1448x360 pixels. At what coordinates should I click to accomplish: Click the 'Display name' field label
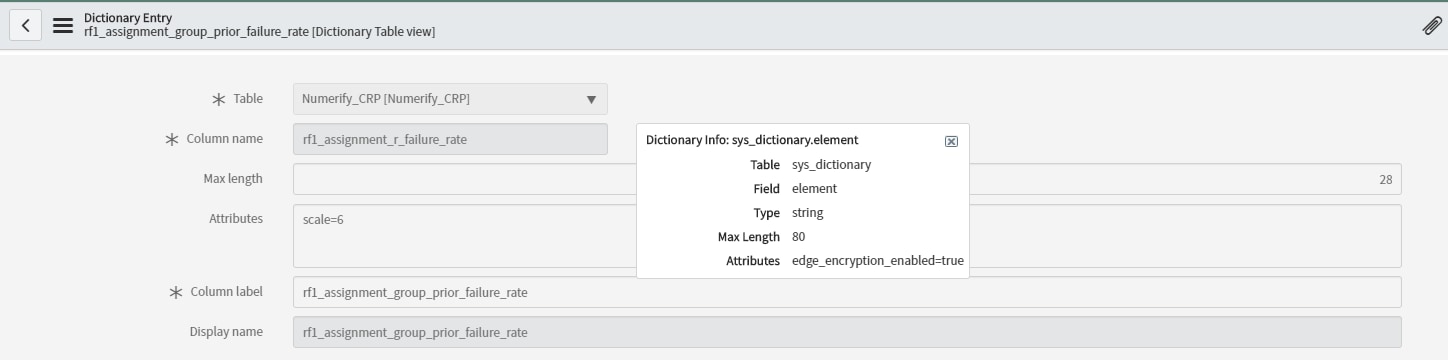(226, 332)
